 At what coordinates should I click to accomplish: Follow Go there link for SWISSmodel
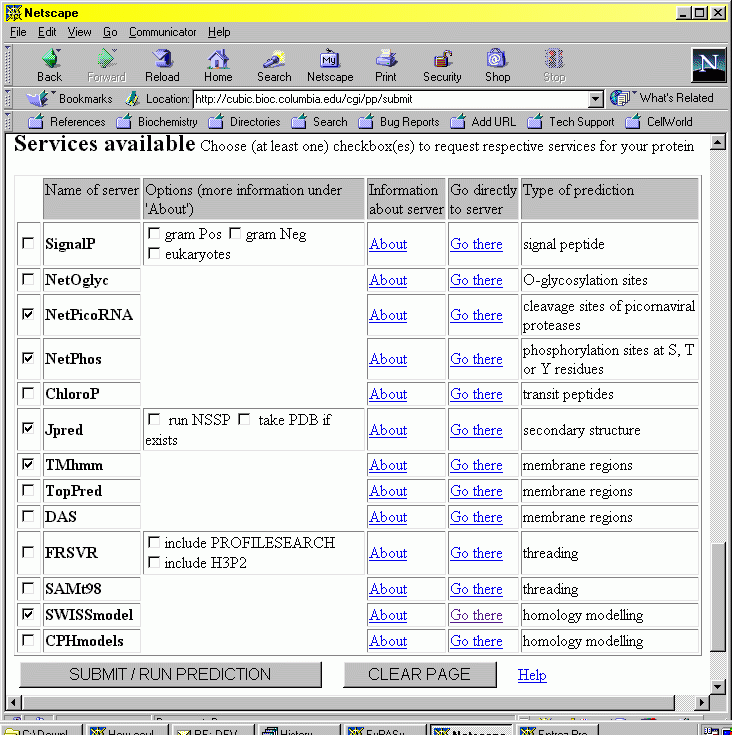pyautogui.click(x=476, y=615)
